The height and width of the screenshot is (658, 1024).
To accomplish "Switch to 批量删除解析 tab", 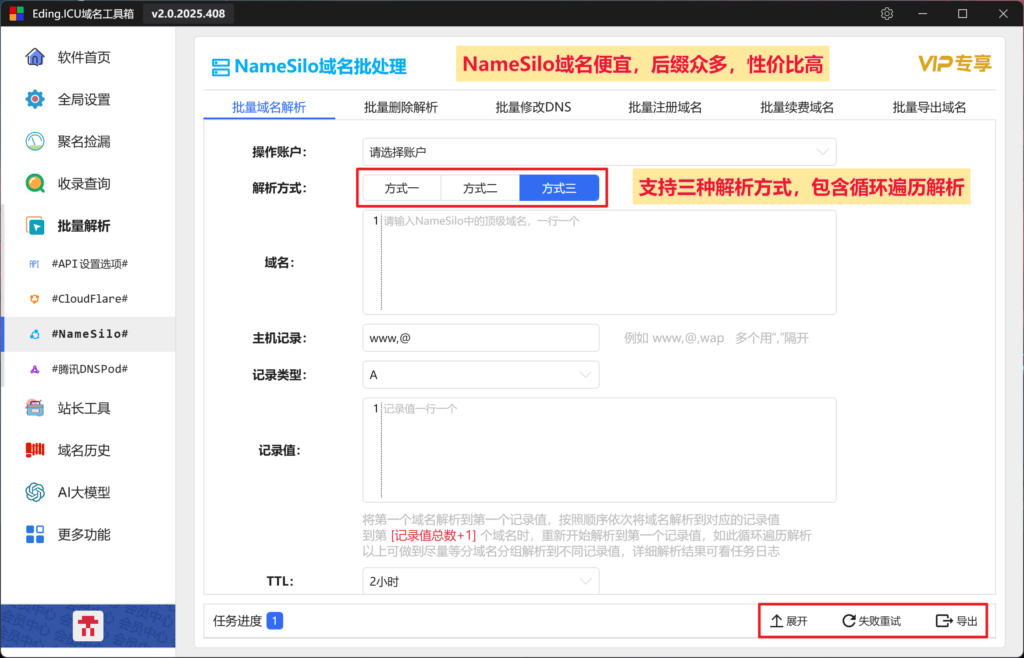I will 401,107.
